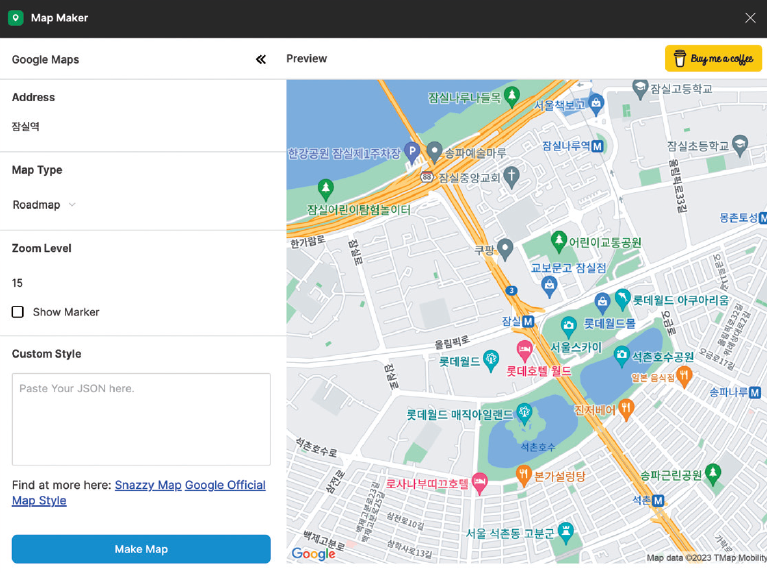Click the Buy me a coffee button
Image resolution: width=767 pixels, height=573 pixels.
click(713, 59)
